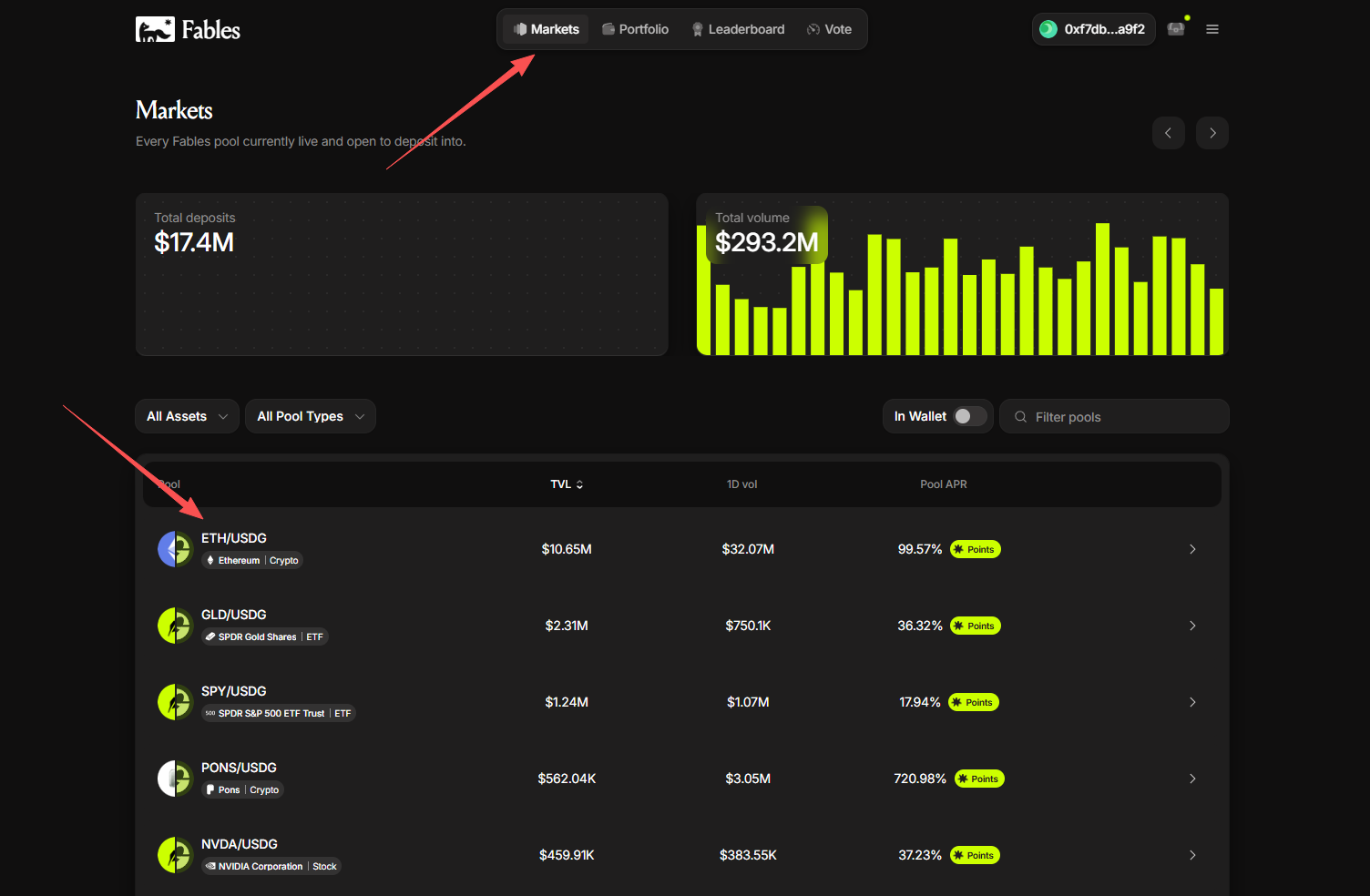Switch to the Portfolio tab
The image size is (1370, 896).
[x=635, y=29]
